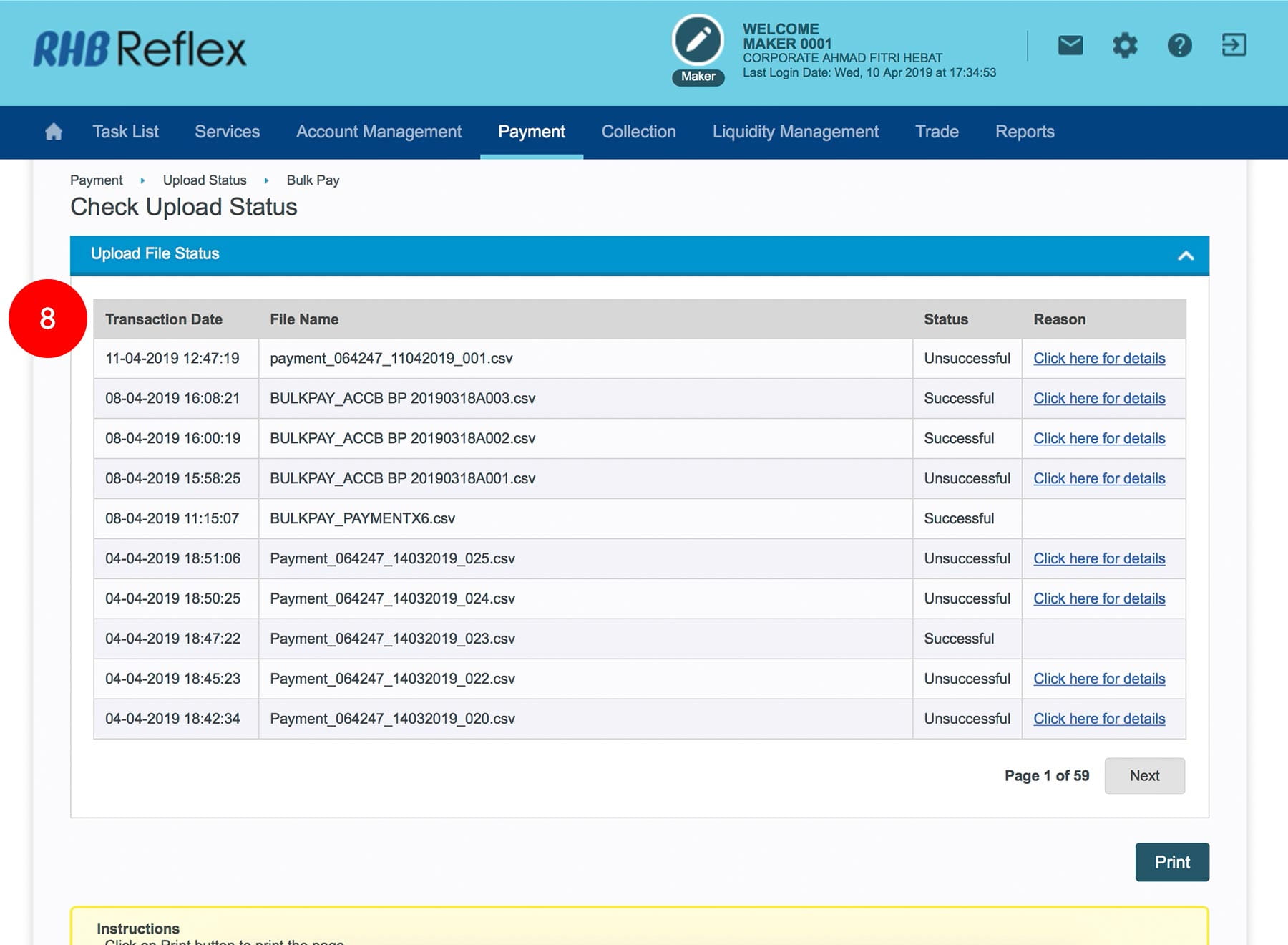Open settings via the gear icon

pos(1124,46)
